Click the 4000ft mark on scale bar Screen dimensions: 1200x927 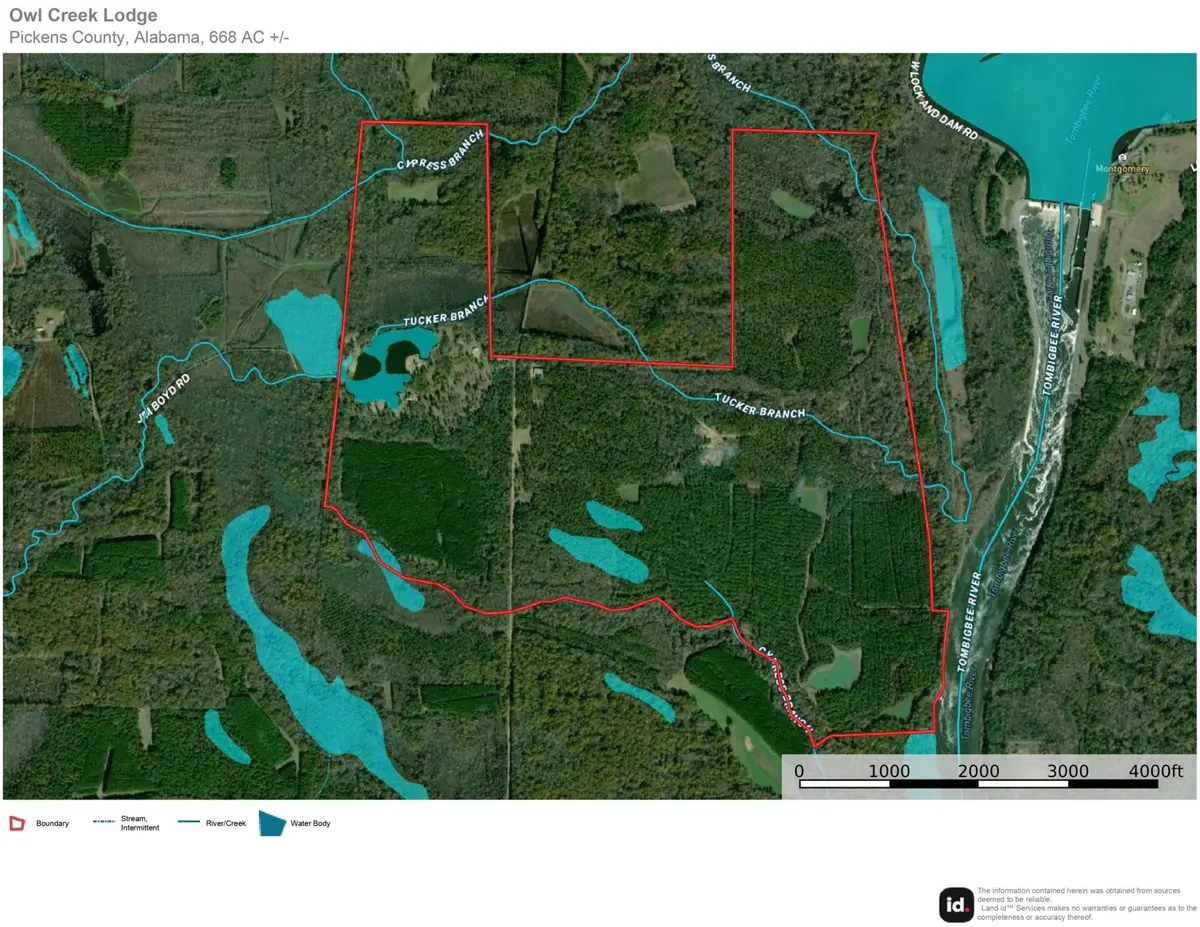(1157, 771)
